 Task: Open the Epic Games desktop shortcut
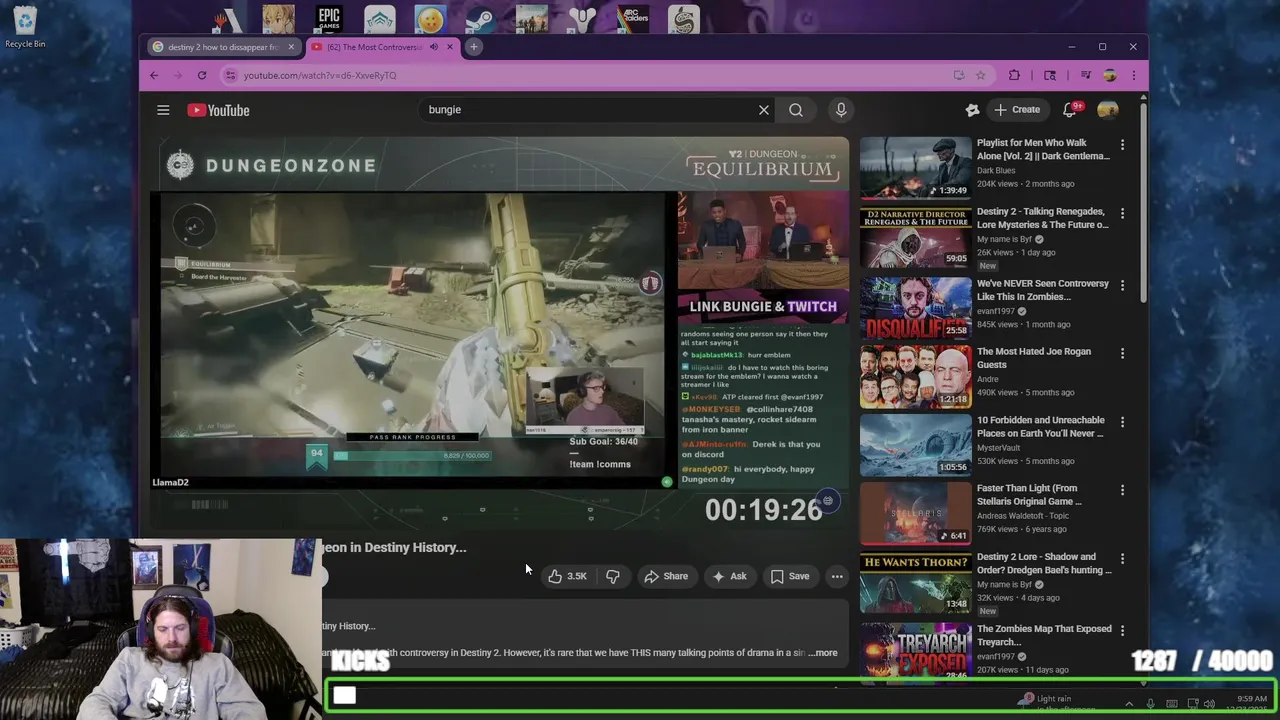pos(329,19)
